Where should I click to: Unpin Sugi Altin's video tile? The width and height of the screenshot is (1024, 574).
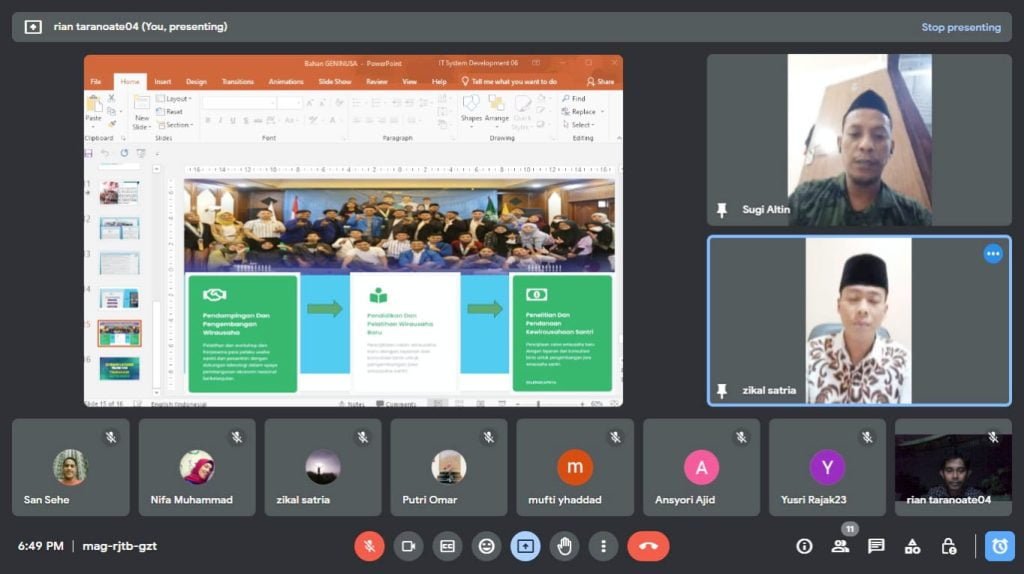[722, 210]
